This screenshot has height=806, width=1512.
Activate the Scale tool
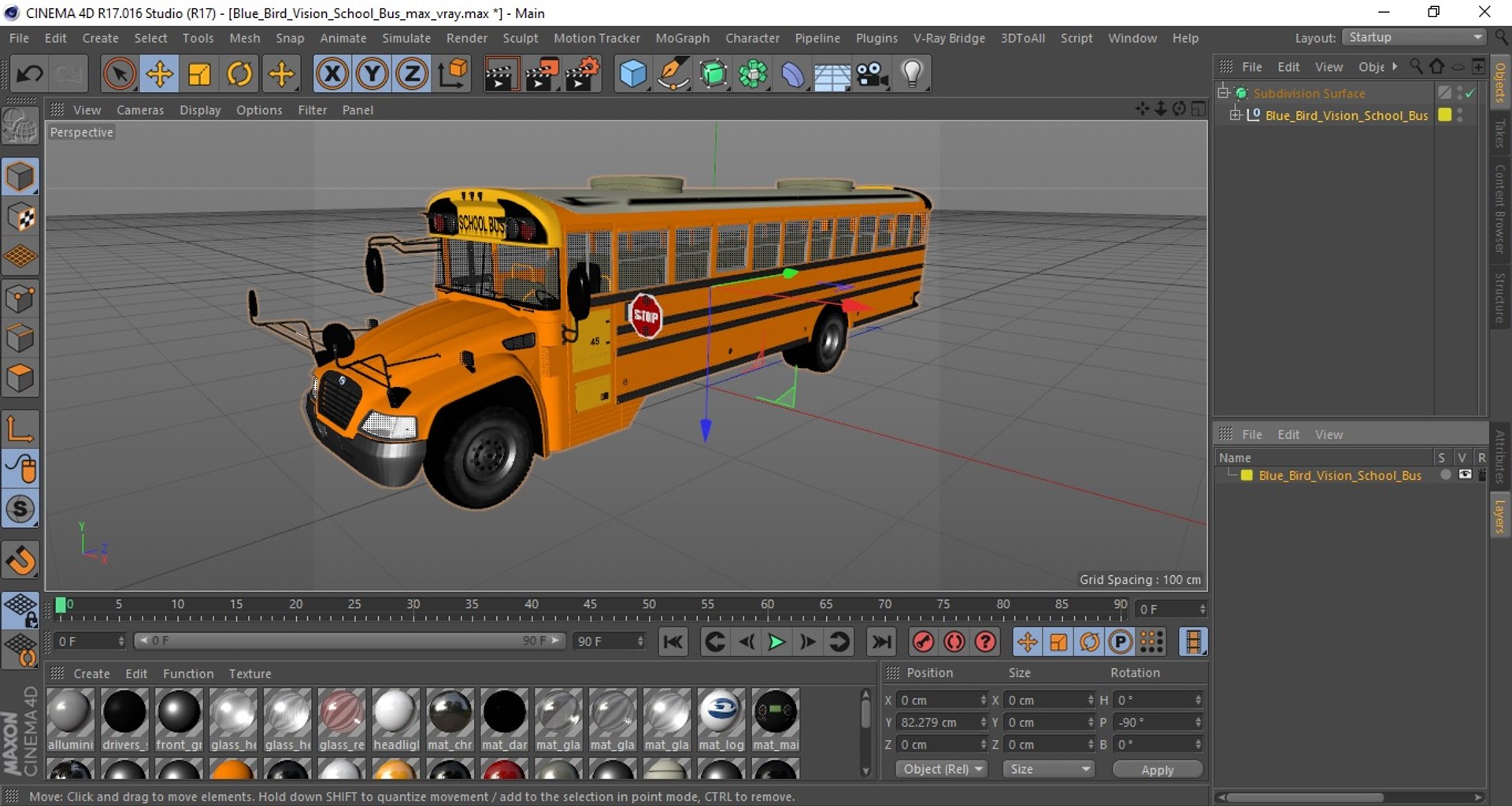(199, 74)
